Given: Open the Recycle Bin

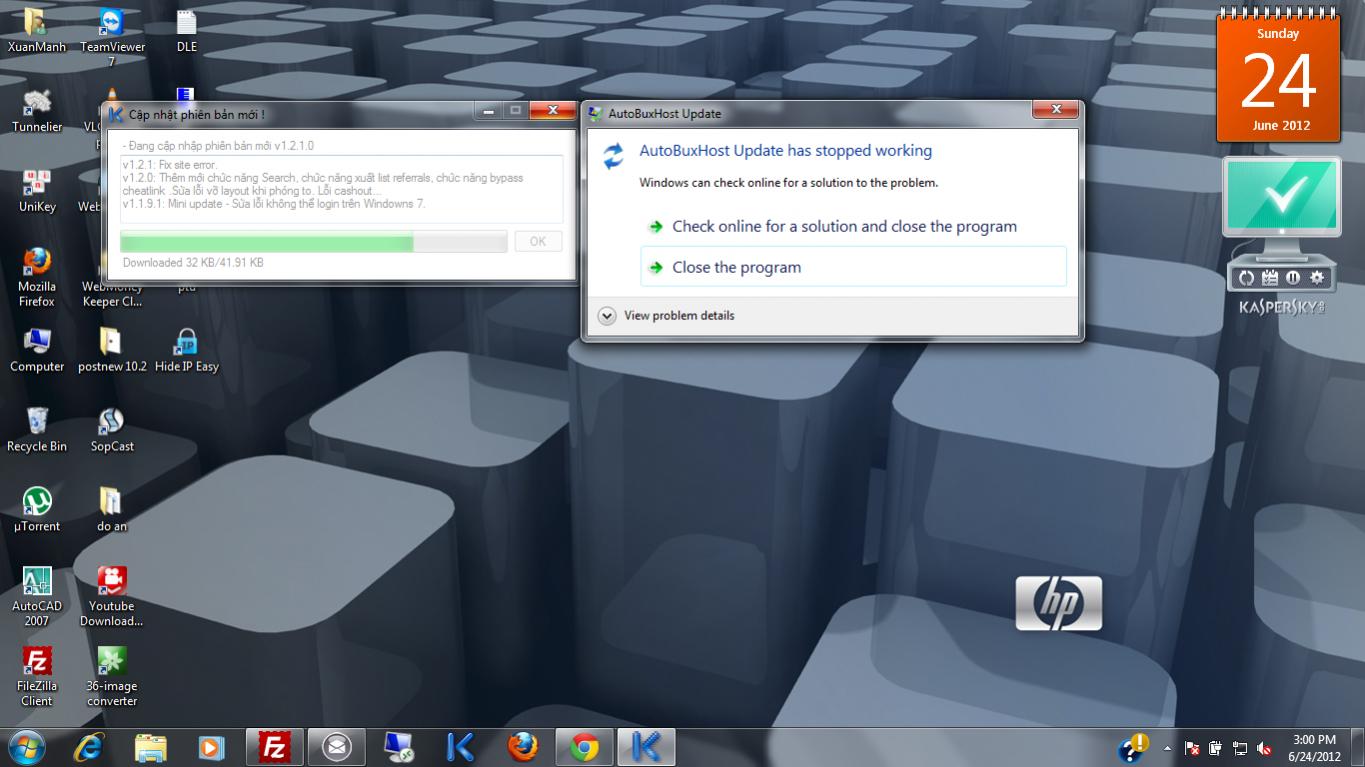Looking at the screenshot, I should (37, 423).
